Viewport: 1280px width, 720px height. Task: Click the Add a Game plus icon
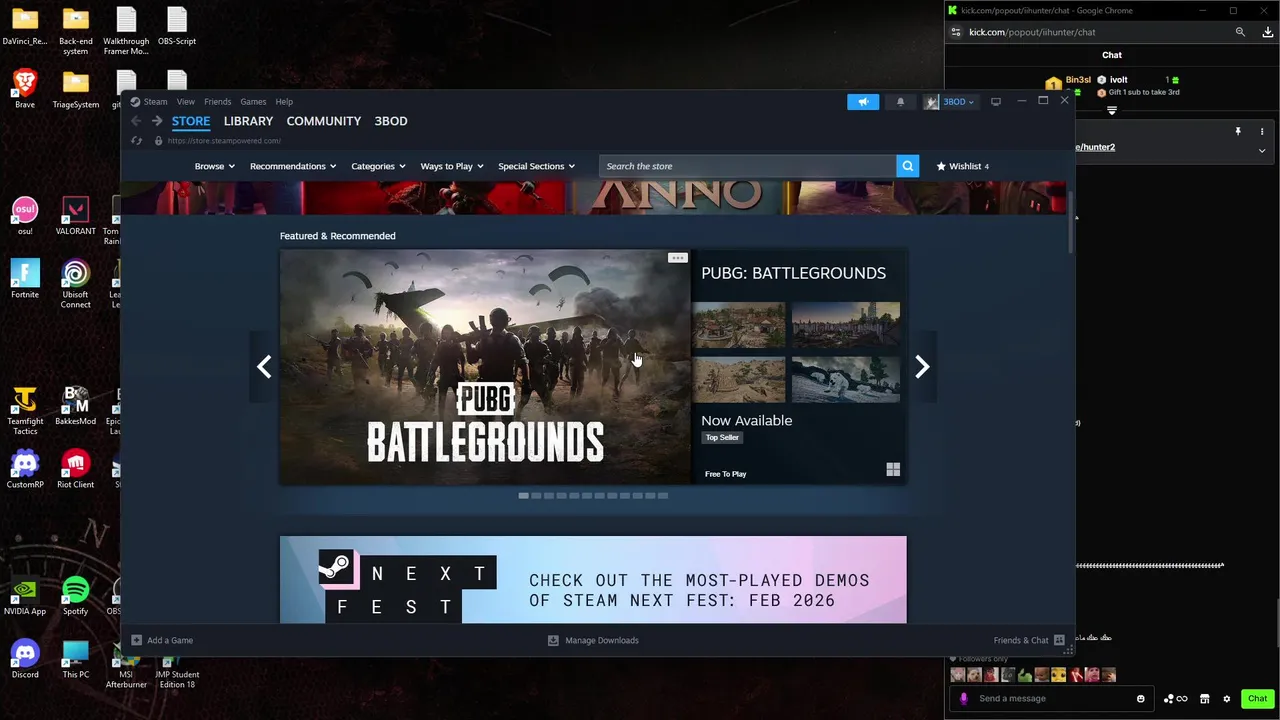[x=137, y=640]
